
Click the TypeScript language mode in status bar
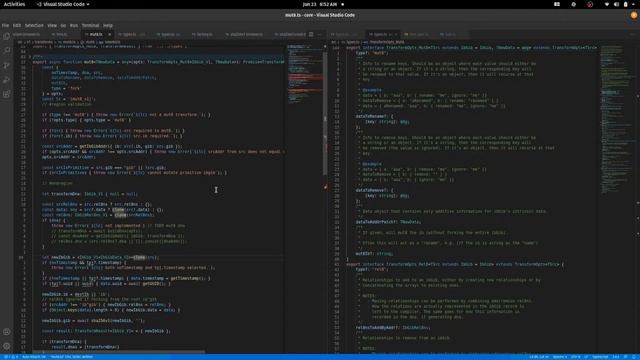pos(600,357)
